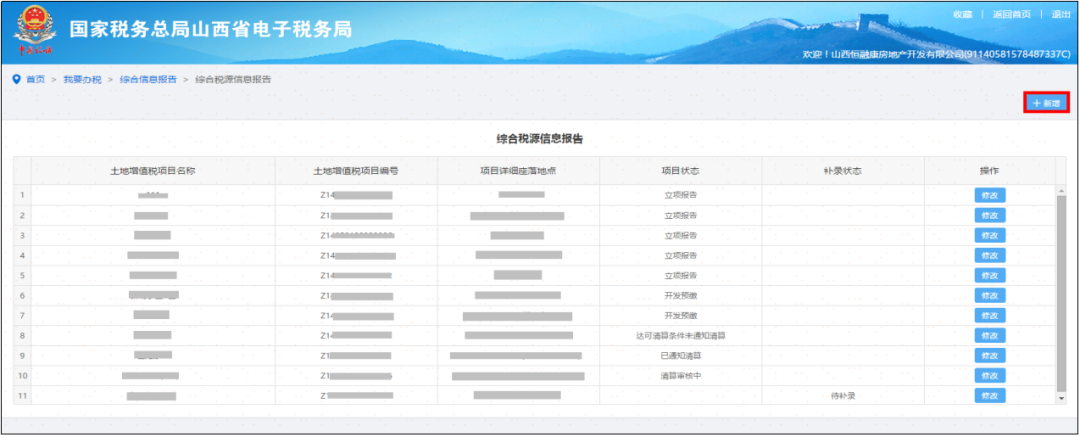
Task: Click the 新增 add button
Action: pyautogui.click(x=1046, y=103)
